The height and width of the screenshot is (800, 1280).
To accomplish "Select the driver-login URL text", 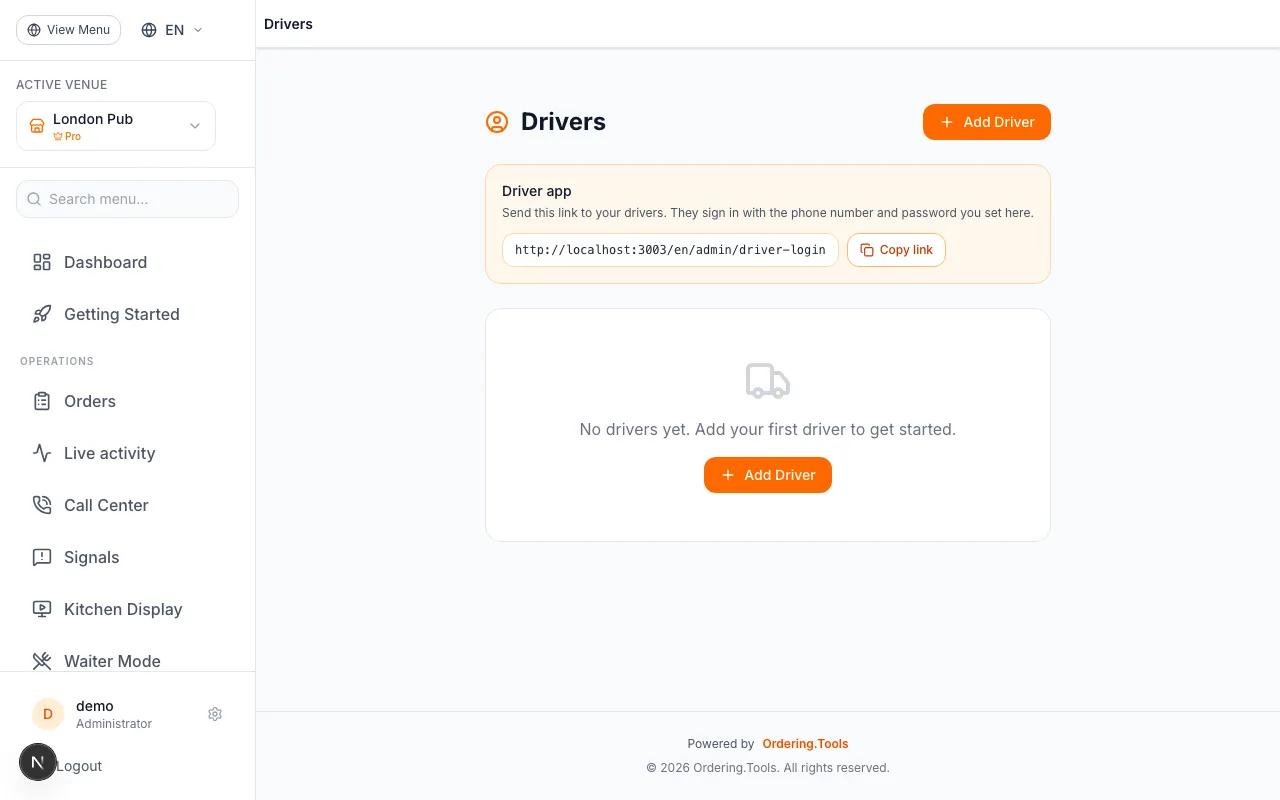I will point(670,250).
